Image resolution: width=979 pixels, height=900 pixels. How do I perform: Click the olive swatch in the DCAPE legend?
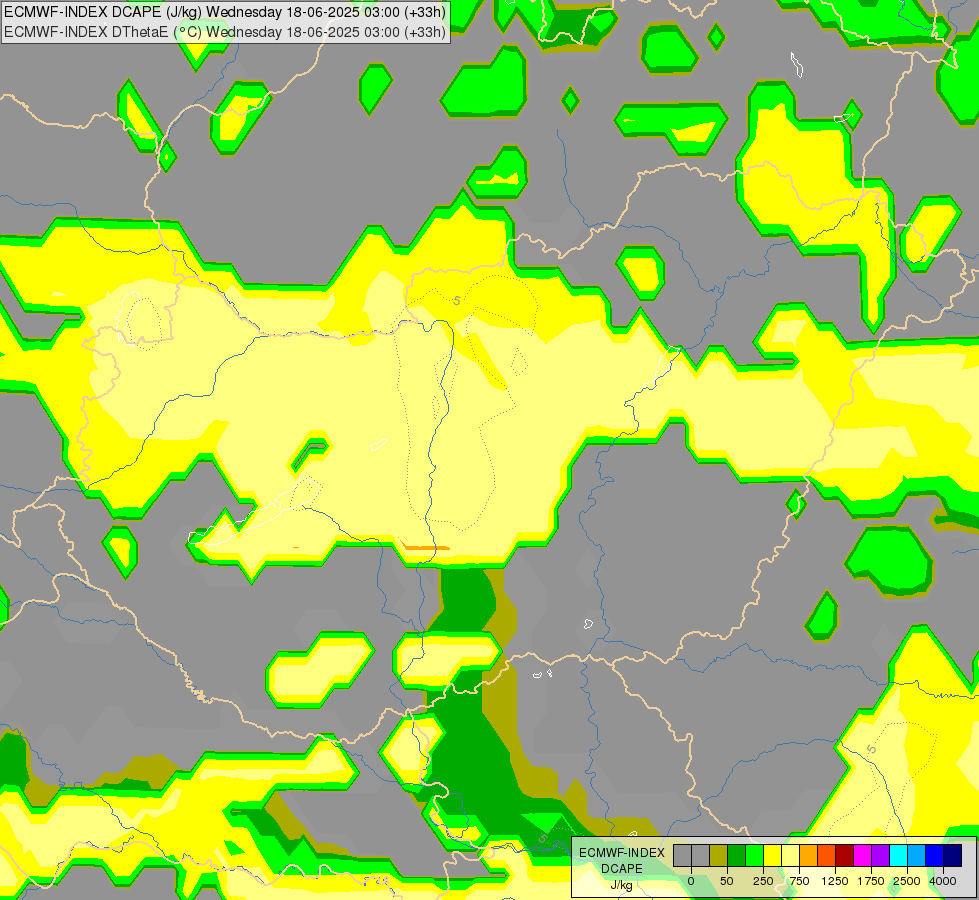[719, 855]
